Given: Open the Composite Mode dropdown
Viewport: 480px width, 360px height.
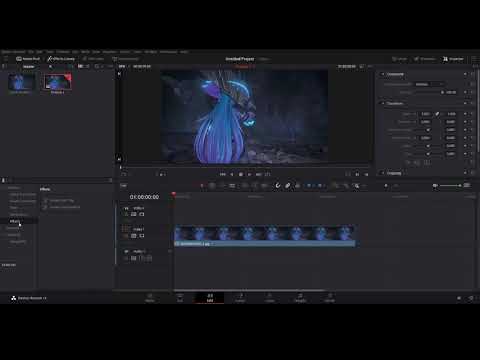Looking at the screenshot, I should [429, 84].
